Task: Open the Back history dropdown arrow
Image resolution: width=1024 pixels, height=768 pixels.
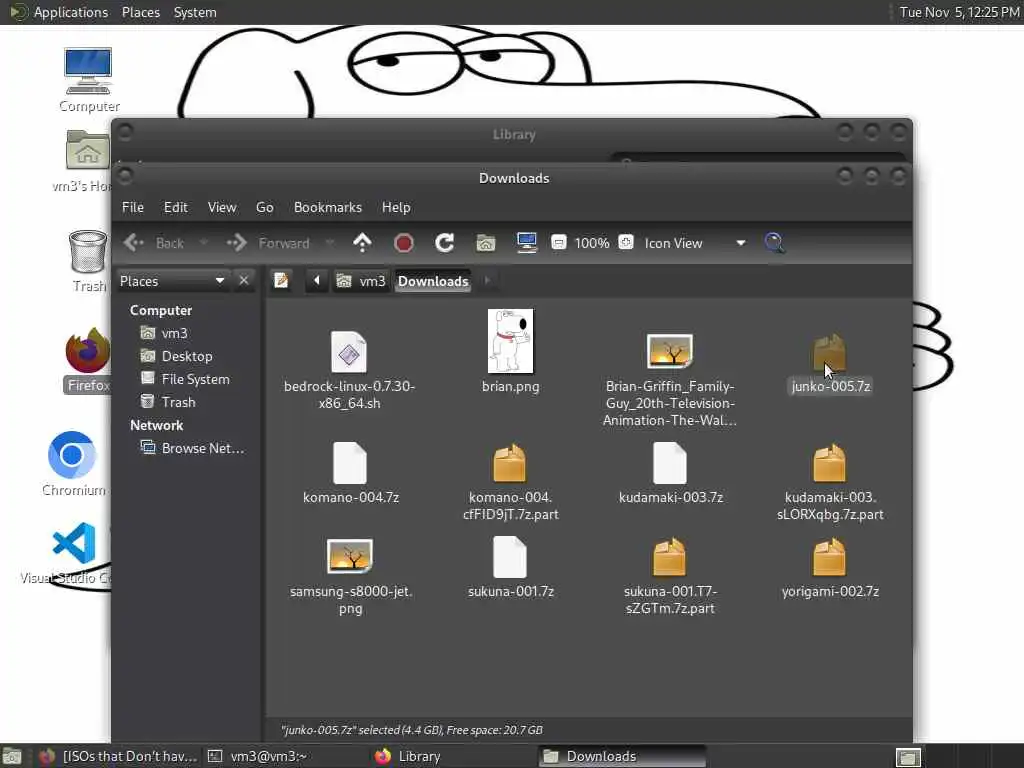Action: tap(203, 243)
